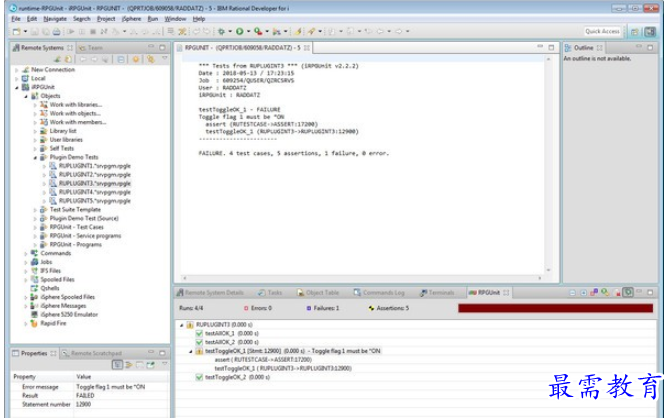This screenshot has height=418, width=670.
Task: Click the Back arrow in Remote Systems toolbar
Action: pos(83,59)
